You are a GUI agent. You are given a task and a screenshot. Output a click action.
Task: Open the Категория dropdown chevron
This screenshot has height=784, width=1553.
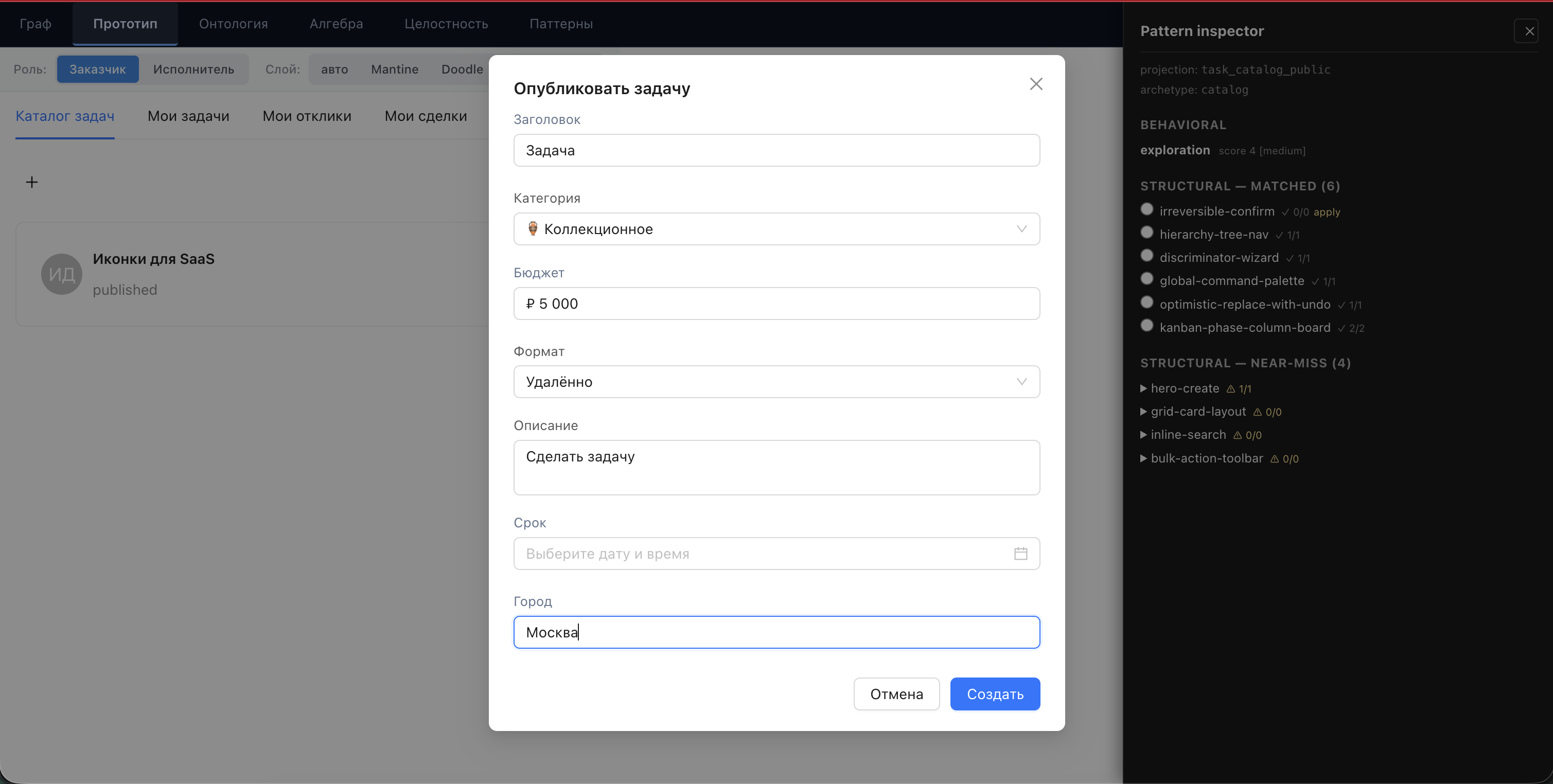tap(1021, 229)
